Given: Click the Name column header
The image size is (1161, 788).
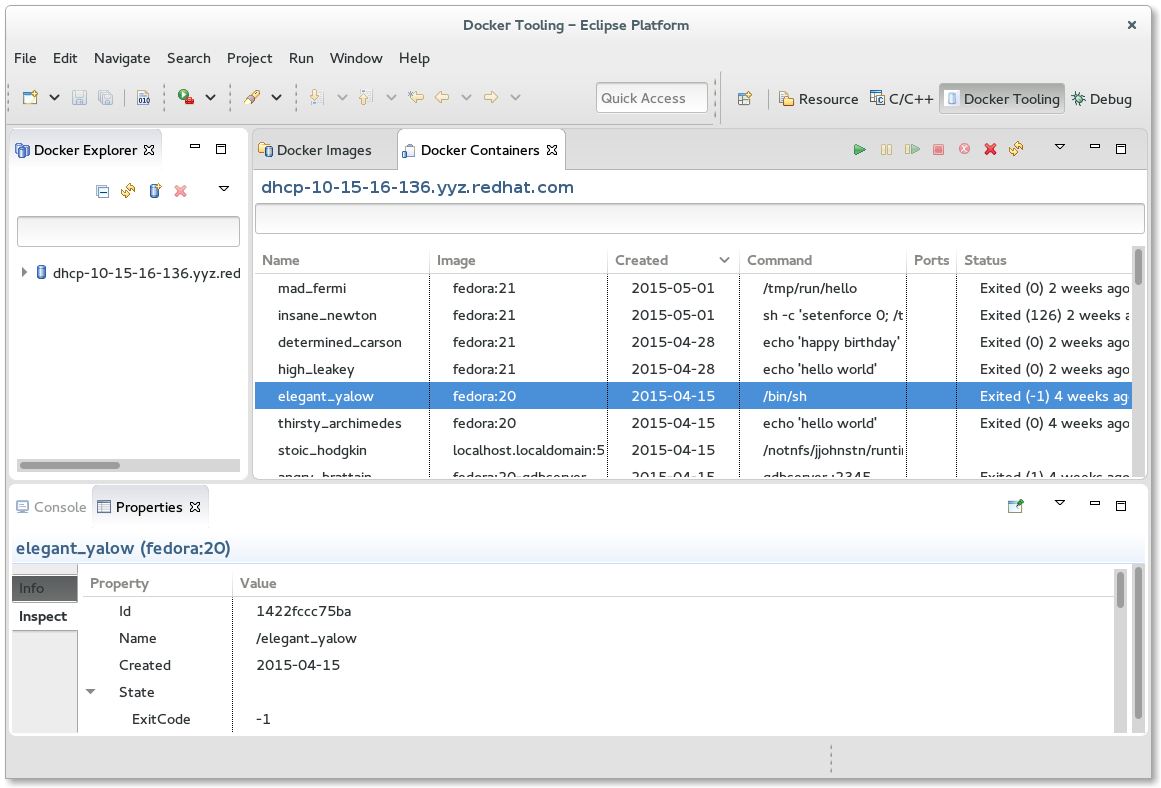Looking at the screenshot, I should point(342,260).
